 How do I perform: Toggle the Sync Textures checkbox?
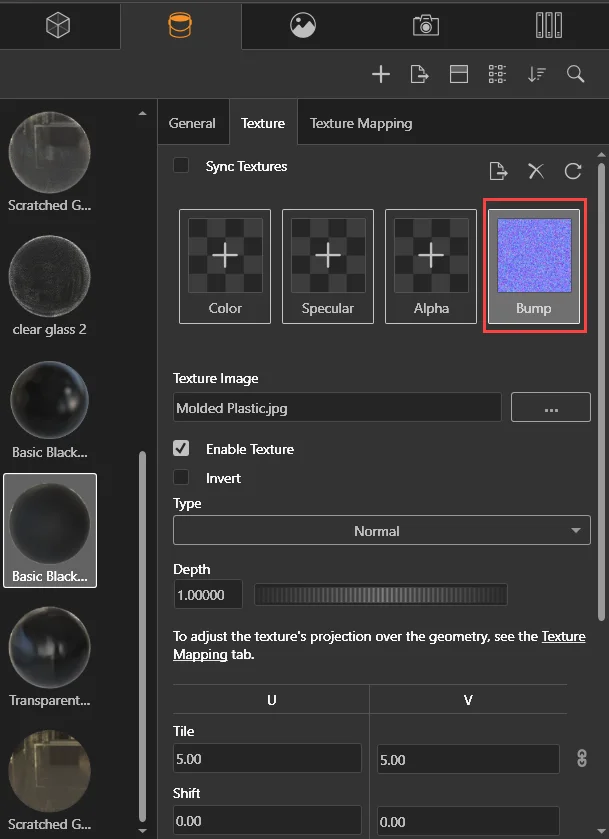pyautogui.click(x=181, y=166)
